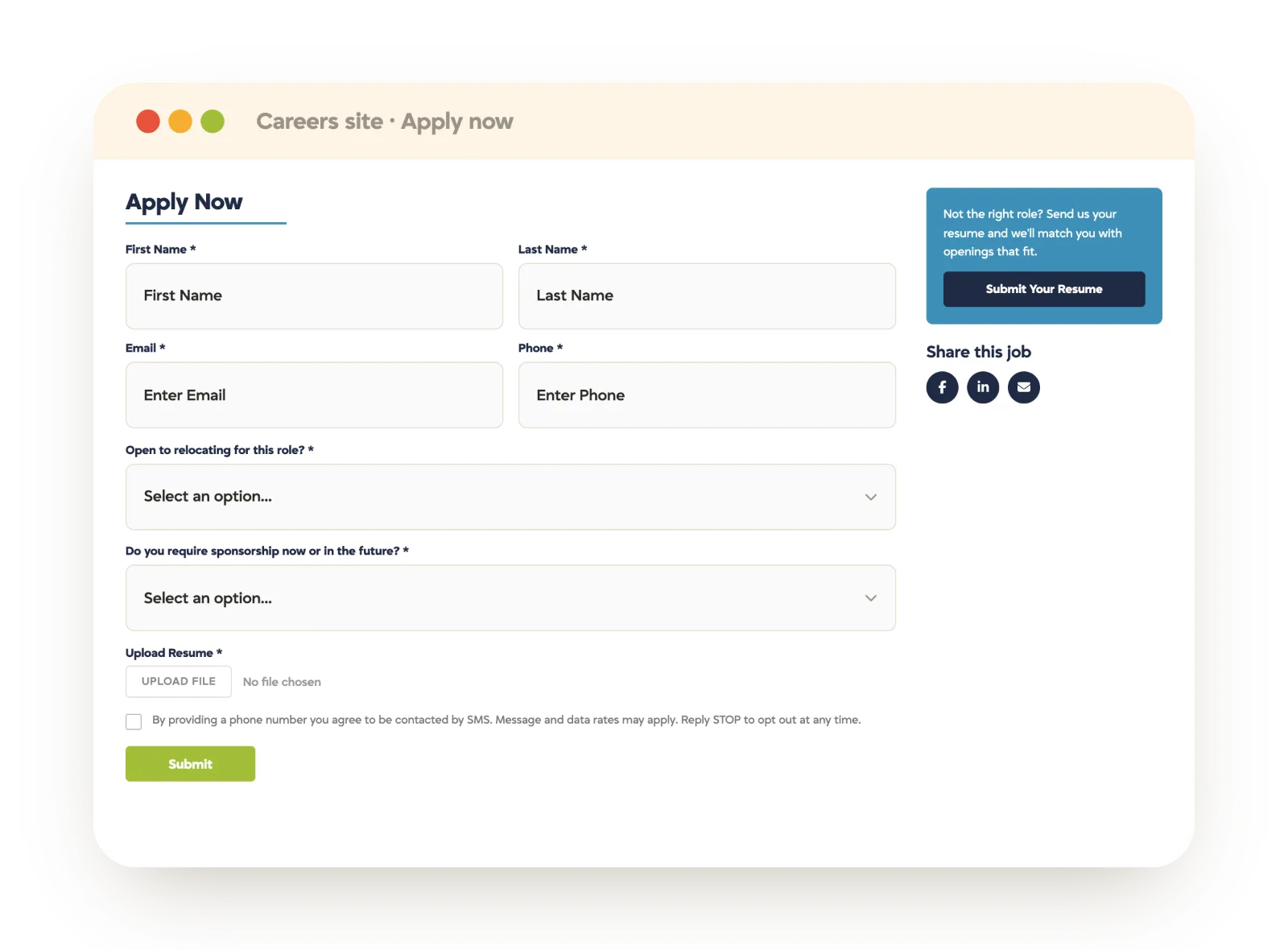The width and height of the screenshot is (1288, 950).
Task: Open the sponsorship question dropdown
Action: [x=510, y=598]
